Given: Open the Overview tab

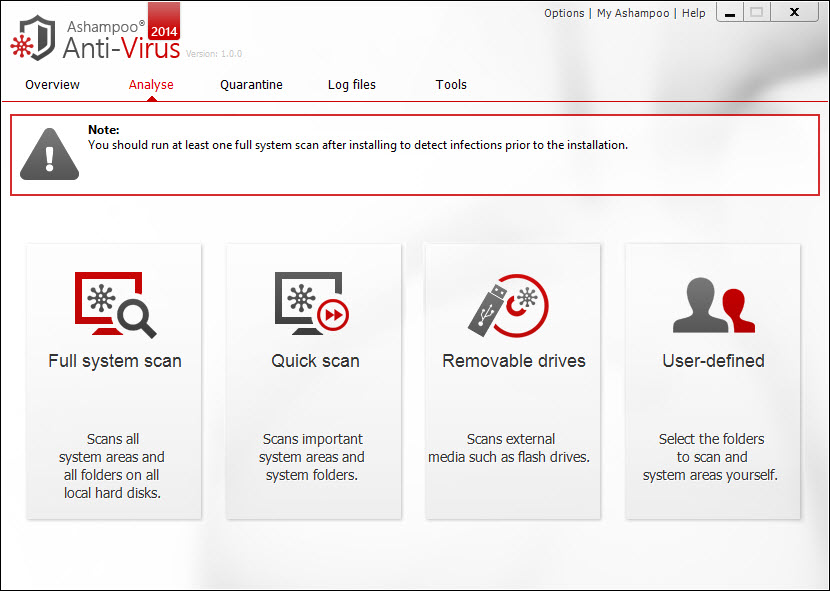Looking at the screenshot, I should click(52, 85).
